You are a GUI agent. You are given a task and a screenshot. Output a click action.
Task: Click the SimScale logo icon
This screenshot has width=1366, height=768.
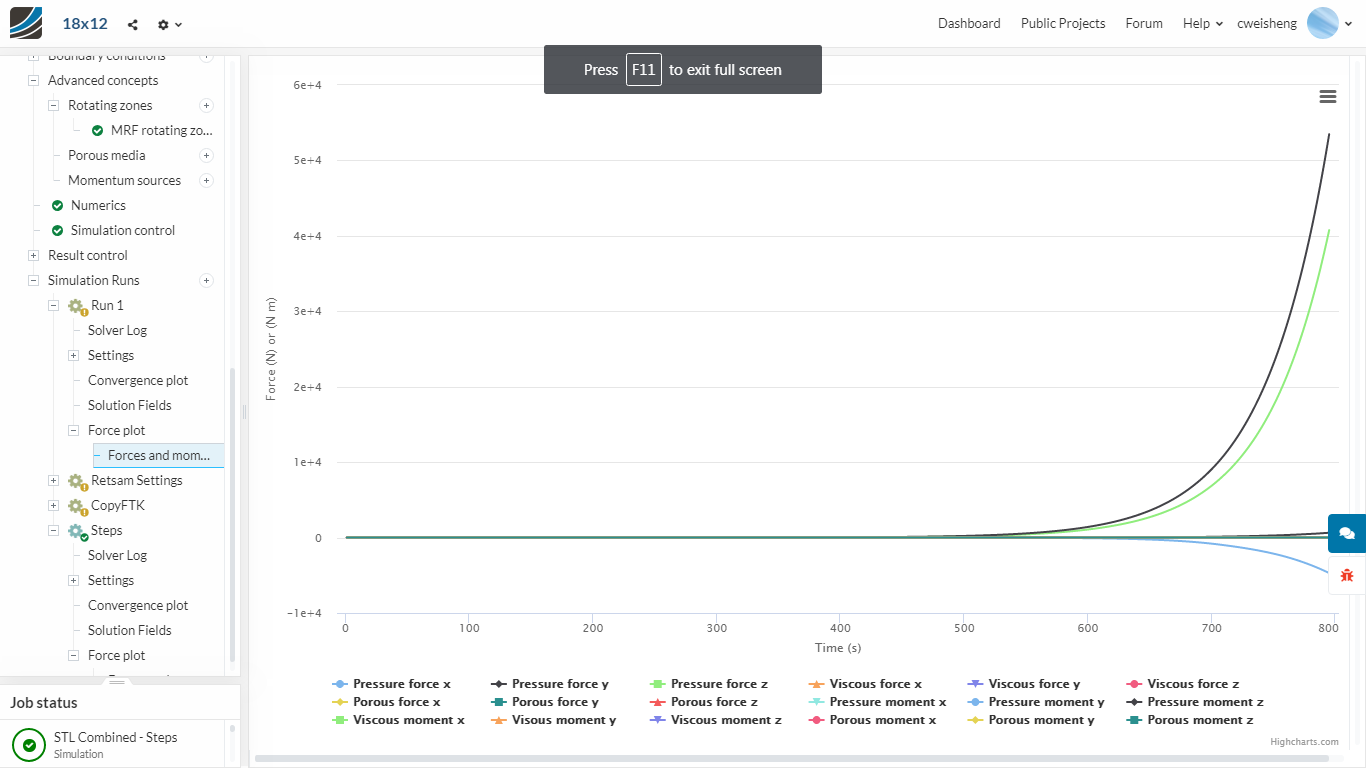click(x=26, y=22)
